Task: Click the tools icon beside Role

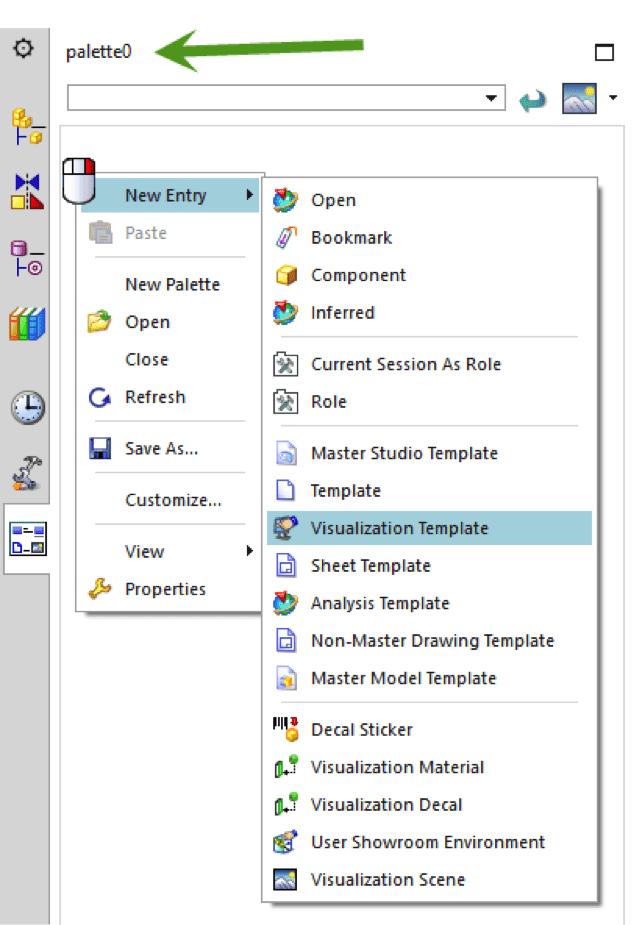Action: click(286, 402)
